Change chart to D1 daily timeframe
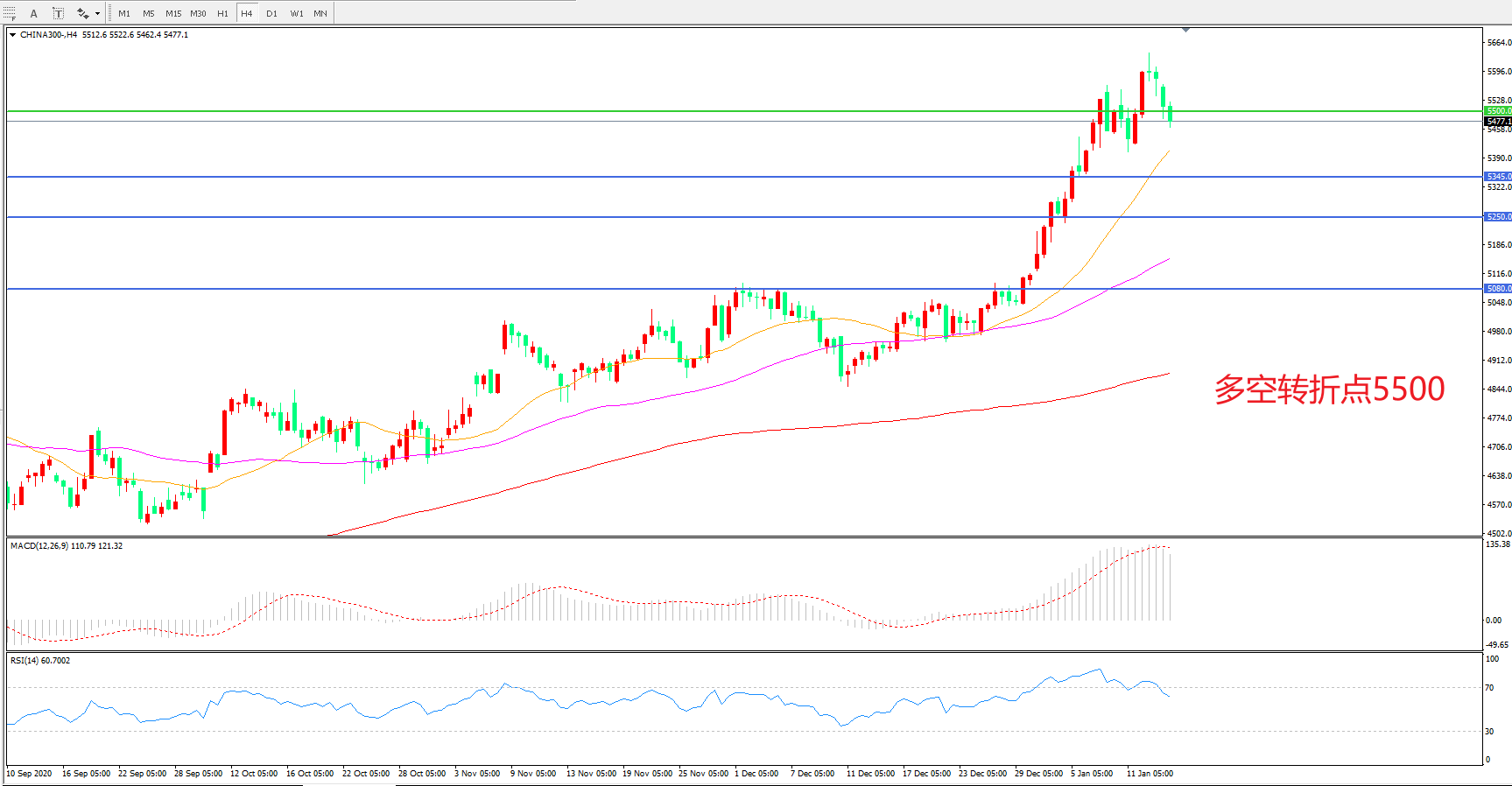The height and width of the screenshot is (786, 1512). click(271, 13)
